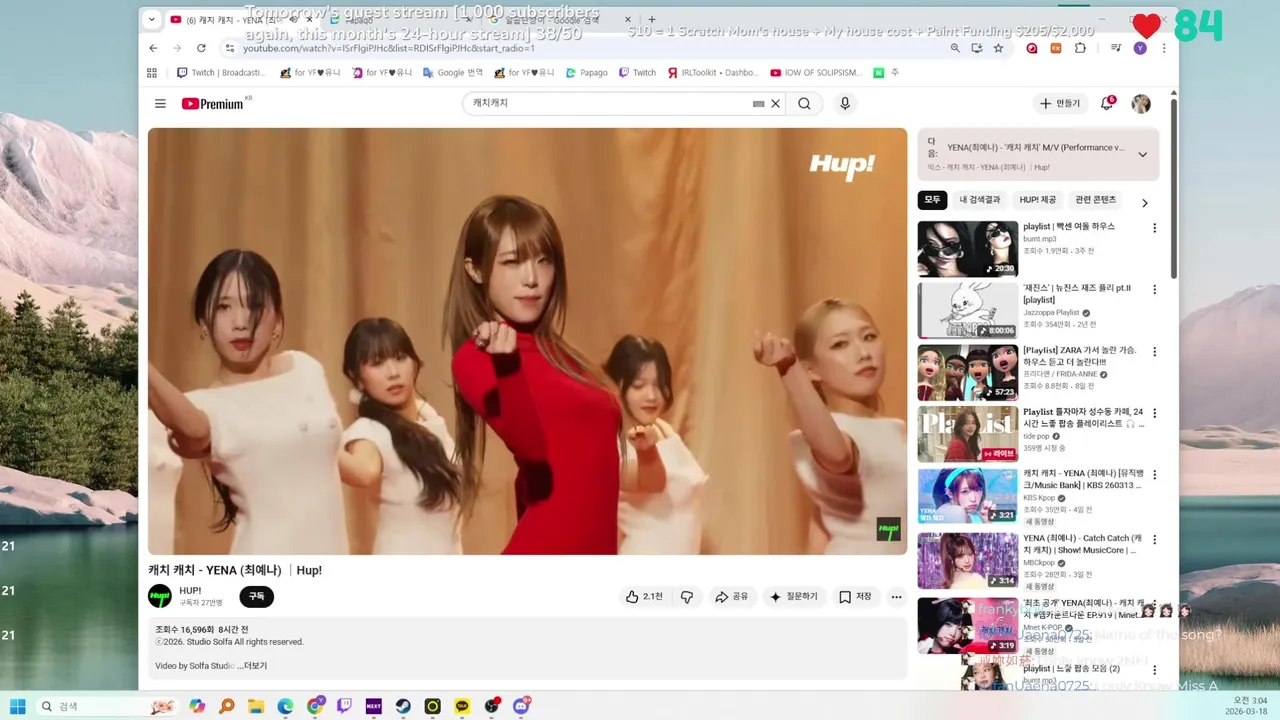Open more actions ellipsis under the video
The height and width of the screenshot is (720, 1280).
(896, 597)
